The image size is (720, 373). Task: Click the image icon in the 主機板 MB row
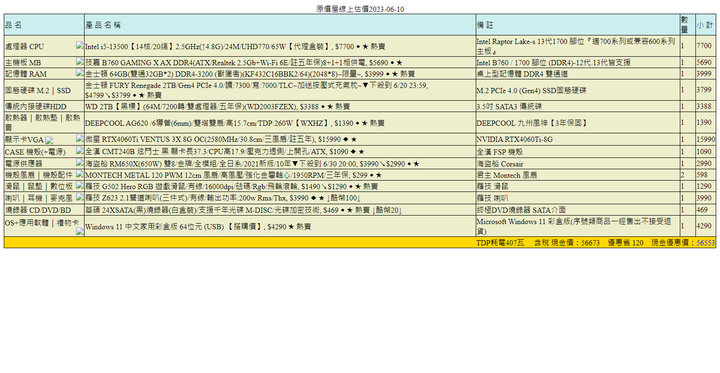coord(80,61)
